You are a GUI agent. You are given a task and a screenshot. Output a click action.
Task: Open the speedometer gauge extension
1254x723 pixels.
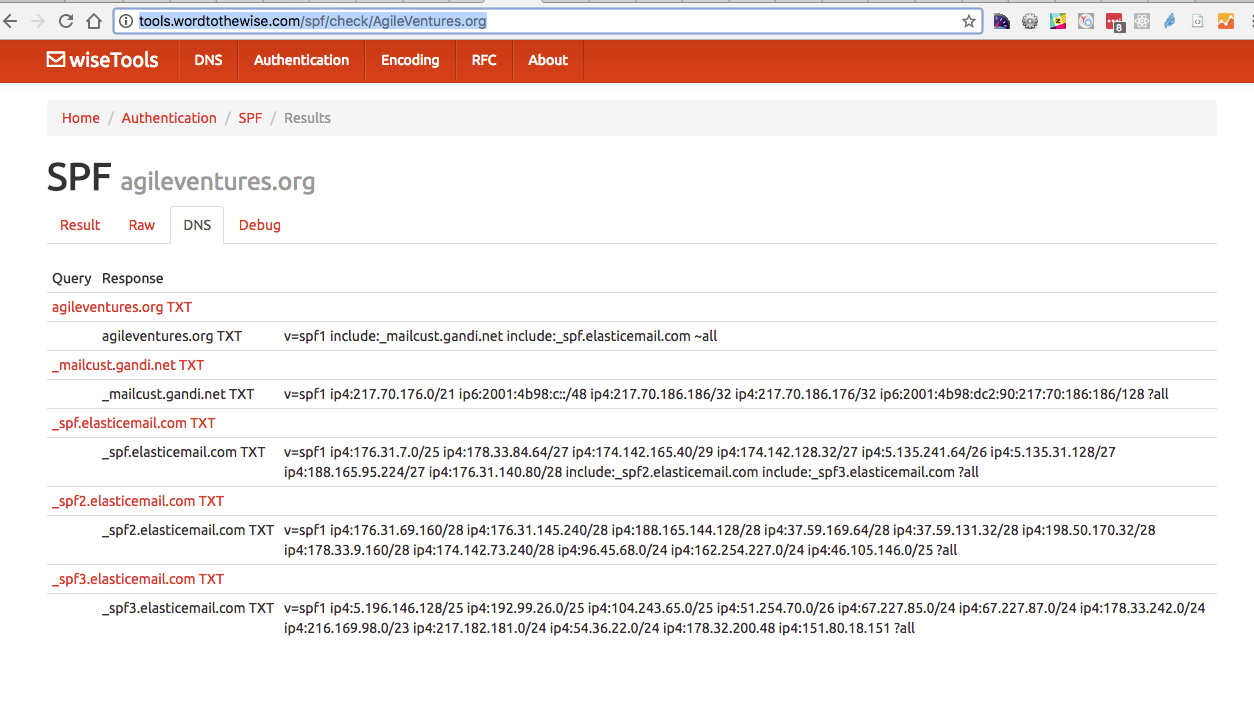tap(1002, 21)
